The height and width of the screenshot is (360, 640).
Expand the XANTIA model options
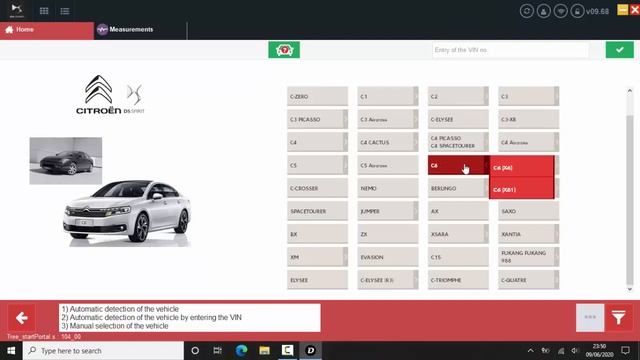[529, 234]
